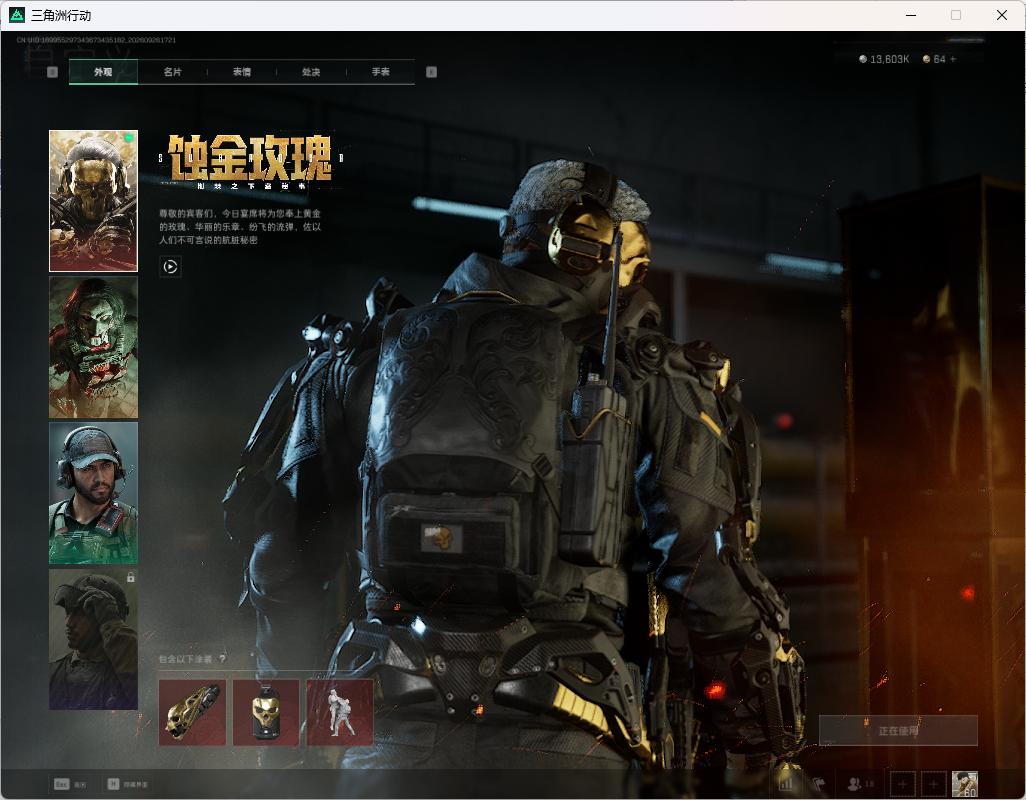View the gold skull weapon charm item
The height and width of the screenshot is (800, 1026).
click(192, 712)
